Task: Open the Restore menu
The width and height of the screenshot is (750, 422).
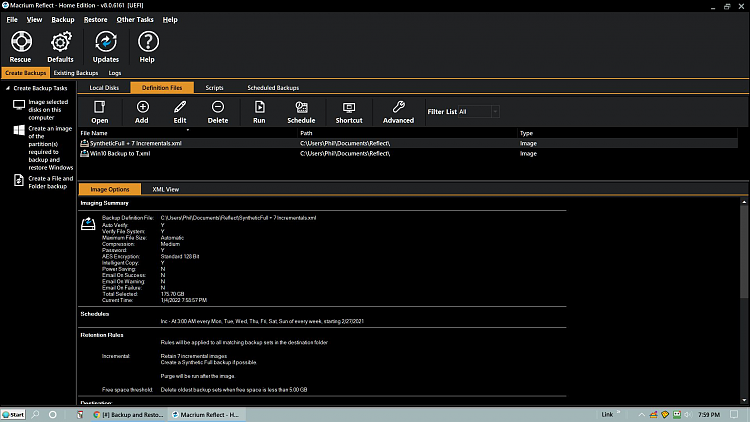Action: (96, 20)
